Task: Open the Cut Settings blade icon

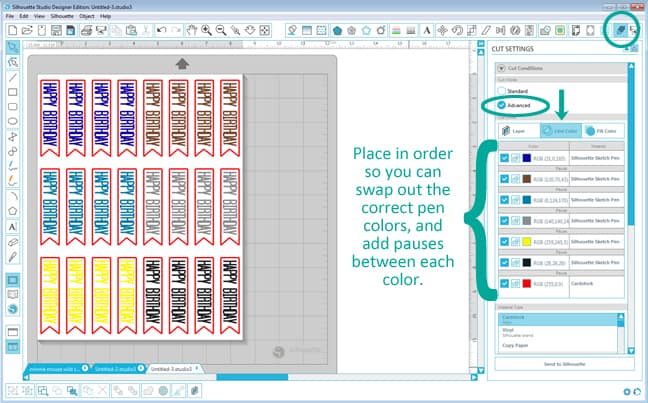Action: coord(620,30)
